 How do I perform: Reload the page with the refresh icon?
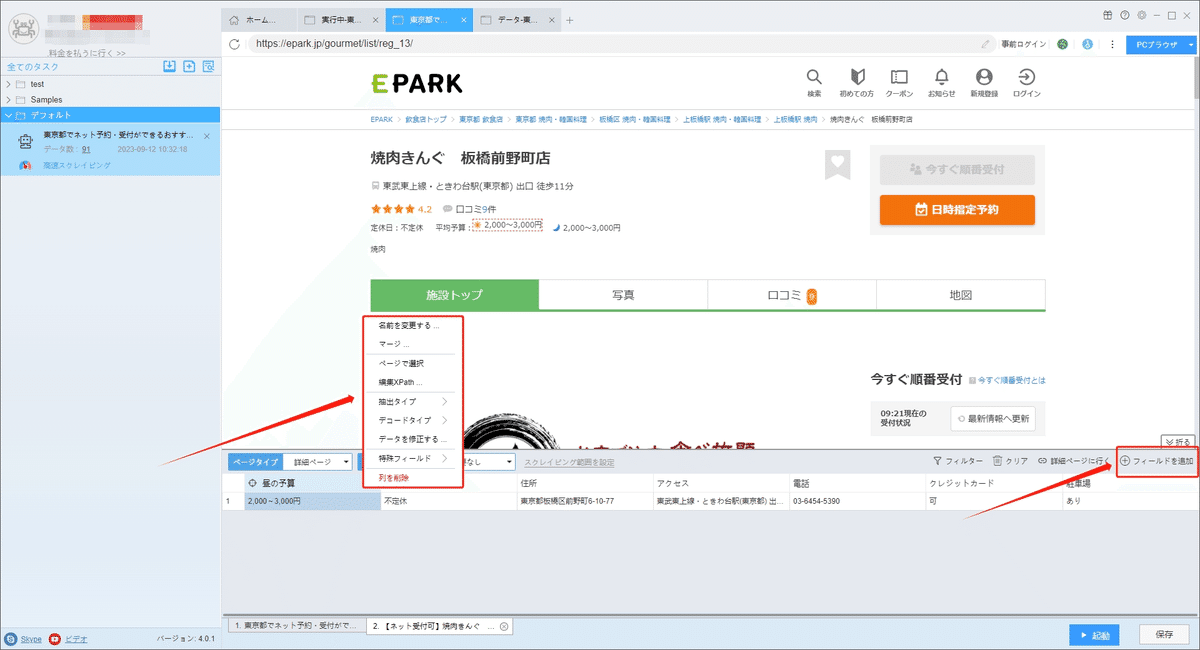click(234, 44)
